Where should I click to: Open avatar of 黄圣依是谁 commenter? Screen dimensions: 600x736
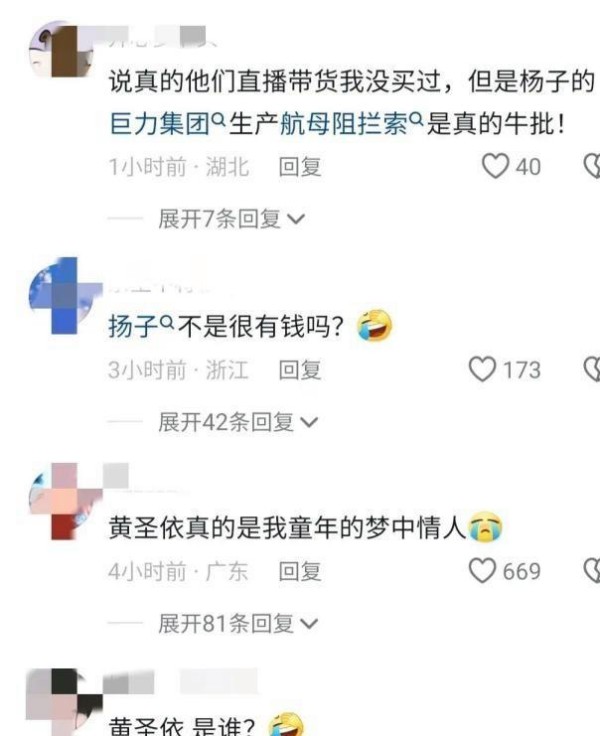click(65, 702)
